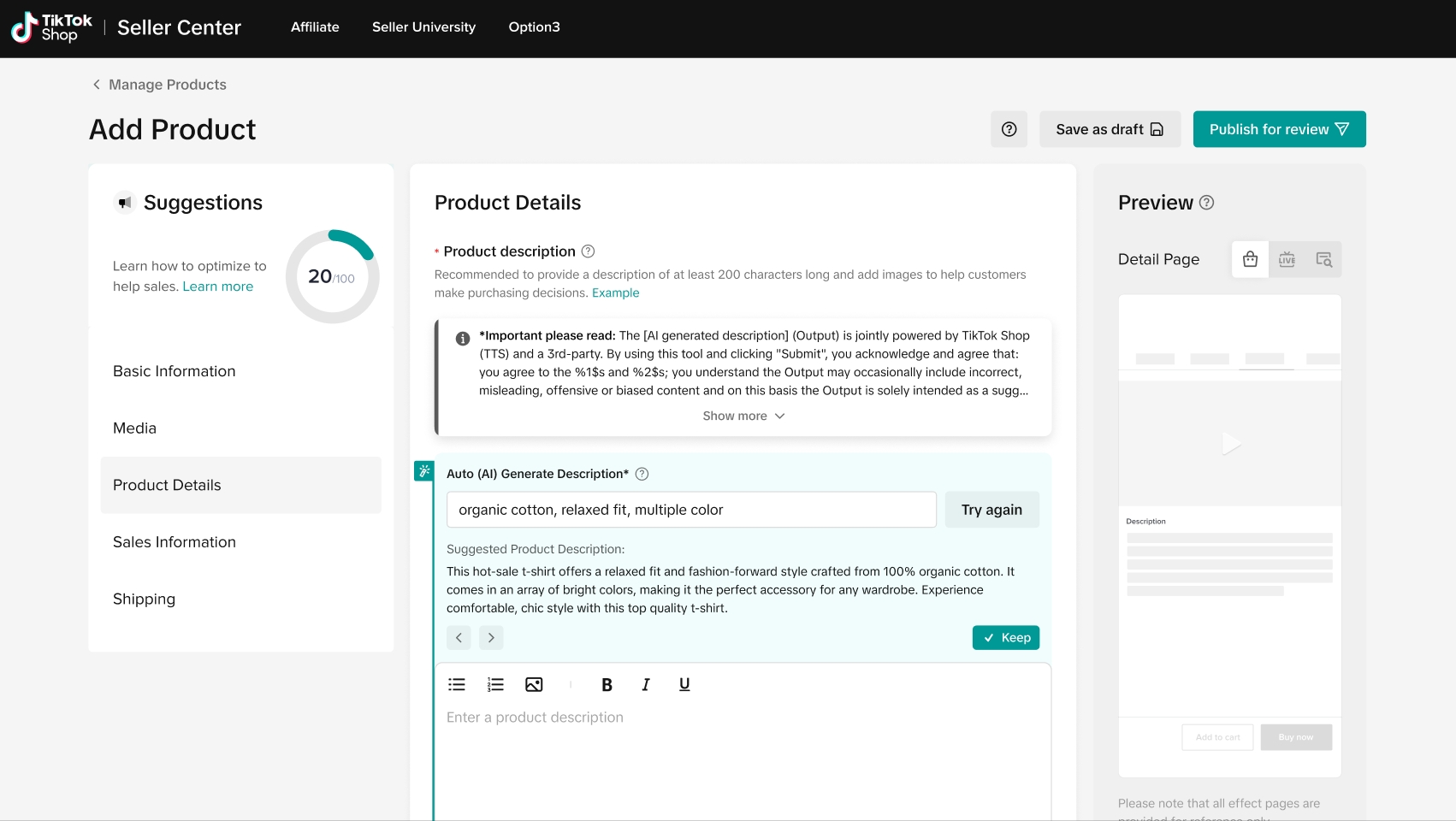
Task: Click the help question mark button
Action: (x=1009, y=129)
